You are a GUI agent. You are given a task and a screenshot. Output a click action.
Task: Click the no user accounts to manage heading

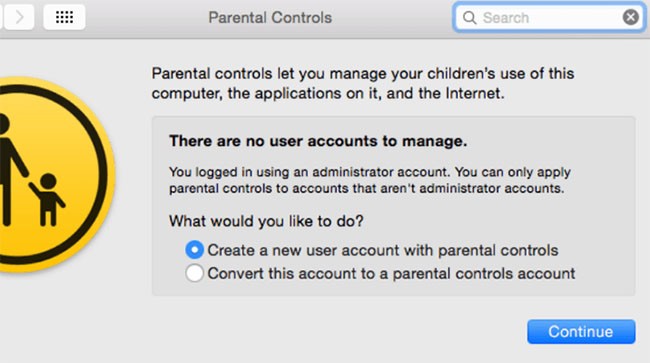click(x=318, y=141)
